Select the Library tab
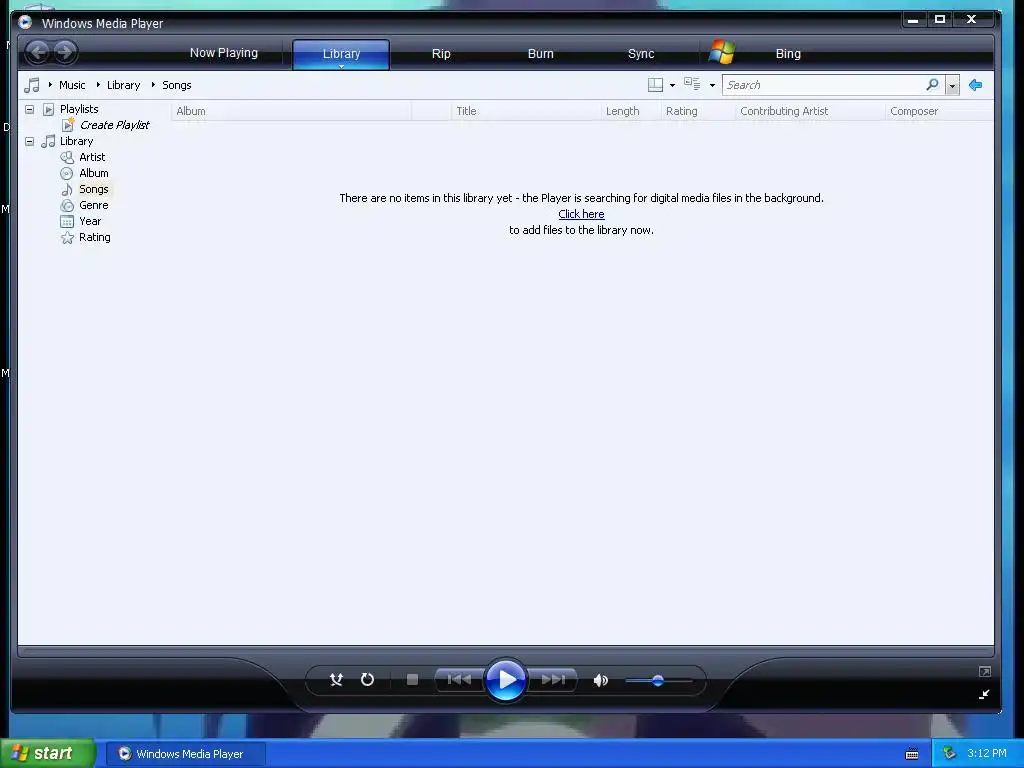This screenshot has height=768, width=1024. pos(341,54)
